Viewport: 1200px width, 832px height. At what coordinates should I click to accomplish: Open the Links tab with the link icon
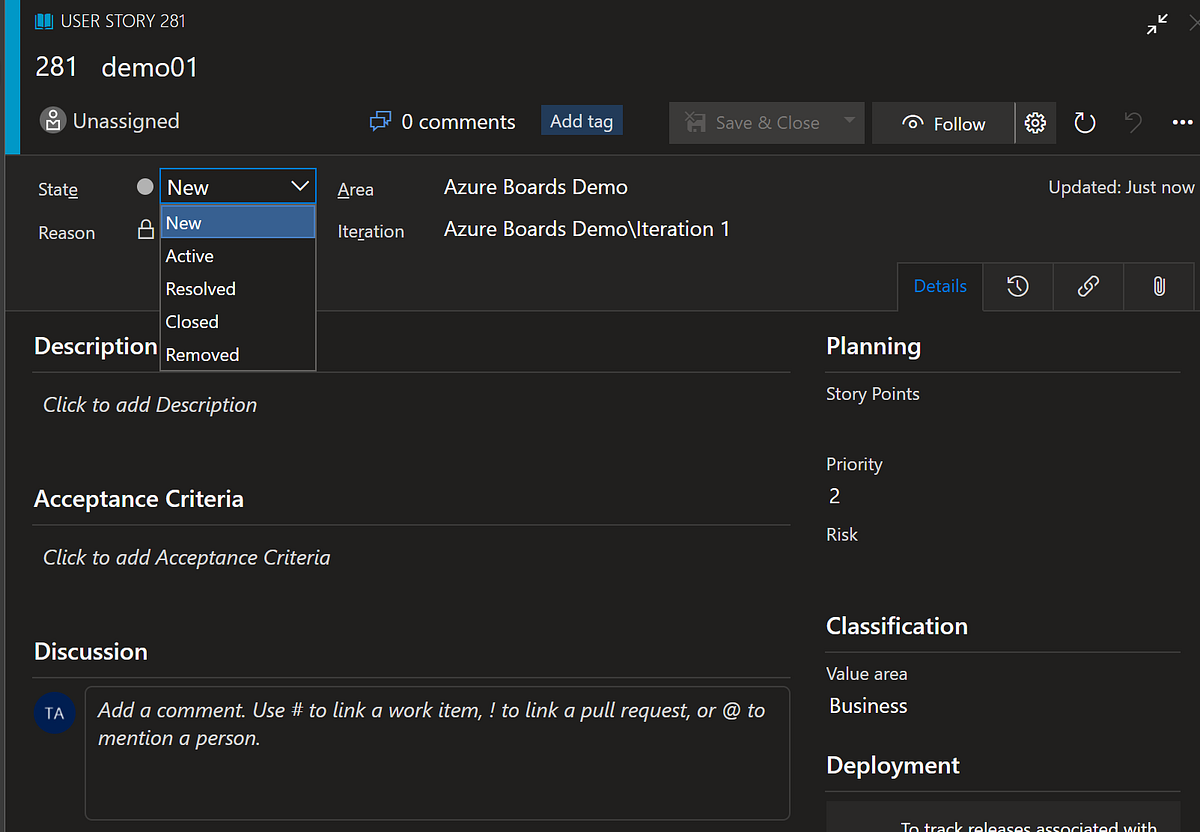point(1087,286)
